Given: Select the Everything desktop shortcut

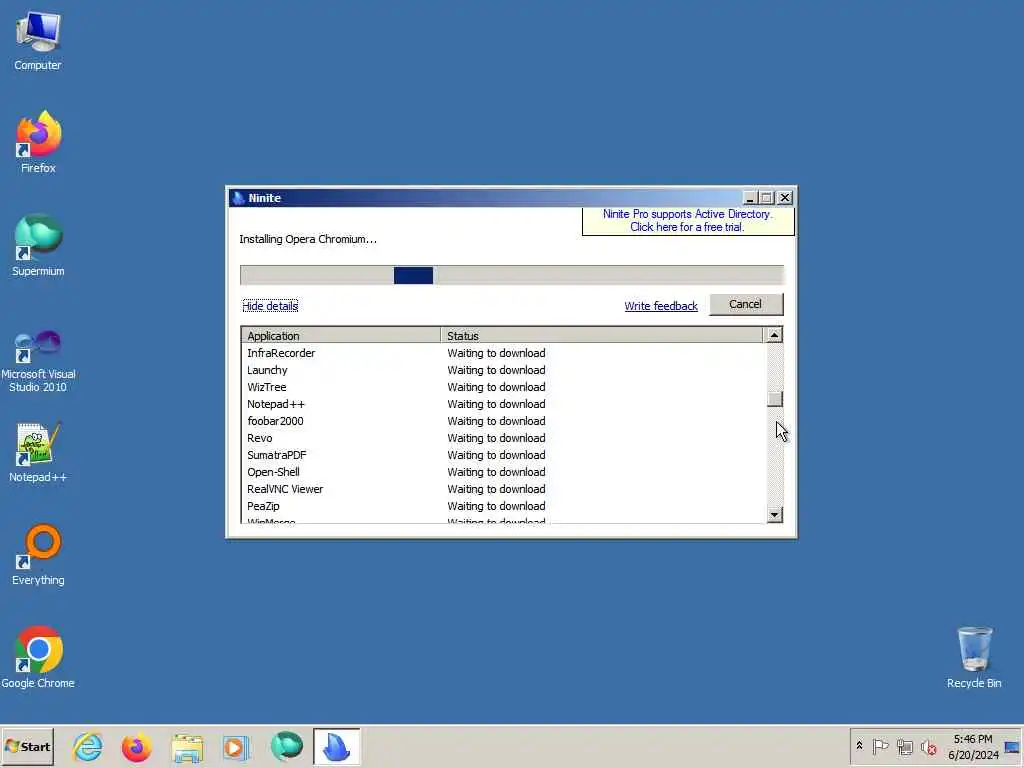Looking at the screenshot, I should pyautogui.click(x=38, y=555).
